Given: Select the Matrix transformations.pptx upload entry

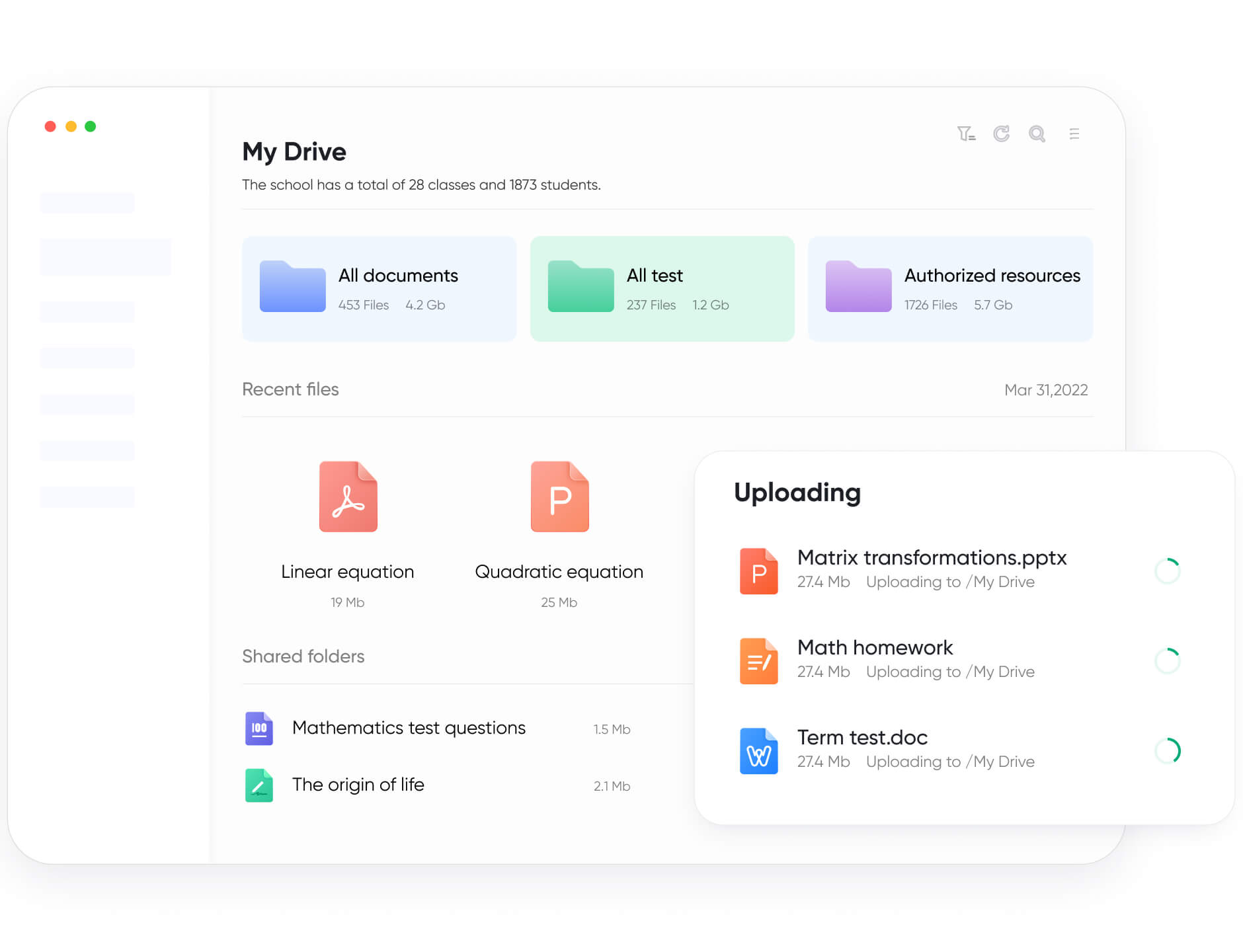Looking at the screenshot, I should tap(932, 558).
